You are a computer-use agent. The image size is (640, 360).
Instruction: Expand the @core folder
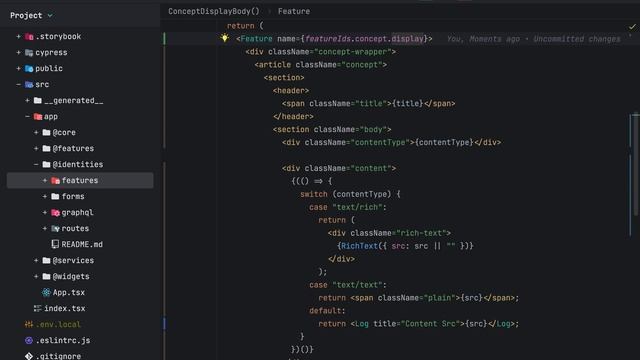36,133
